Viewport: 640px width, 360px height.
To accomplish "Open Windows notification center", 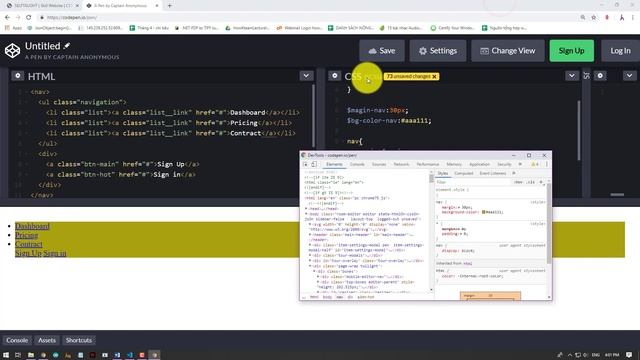I will tap(629, 355).
